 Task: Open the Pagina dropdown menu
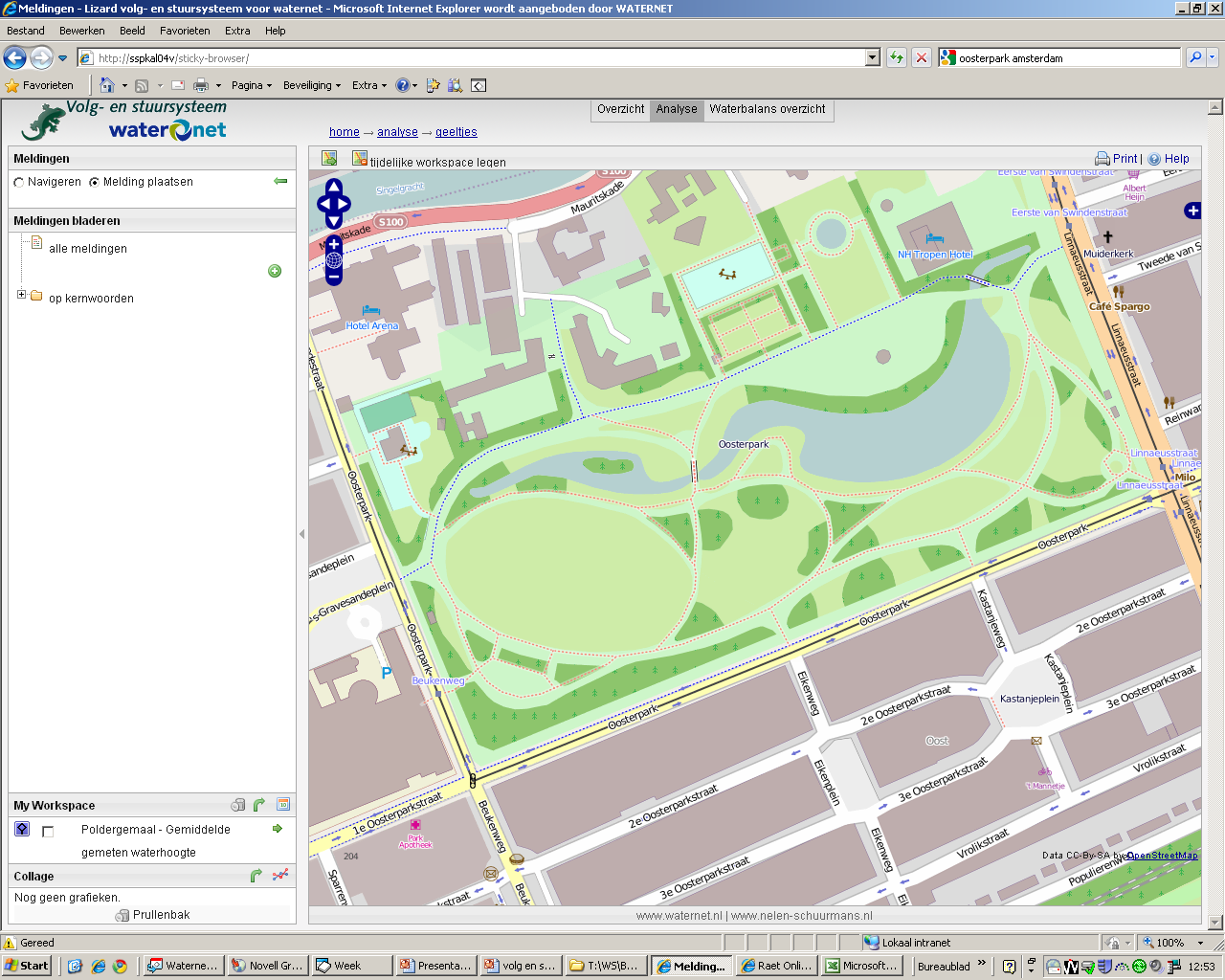tap(252, 85)
